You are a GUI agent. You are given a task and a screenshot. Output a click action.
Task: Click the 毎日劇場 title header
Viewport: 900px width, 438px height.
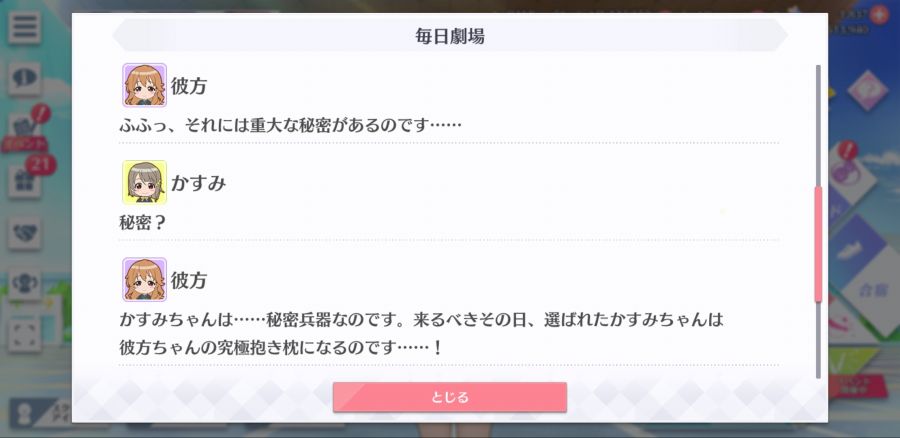click(450, 36)
